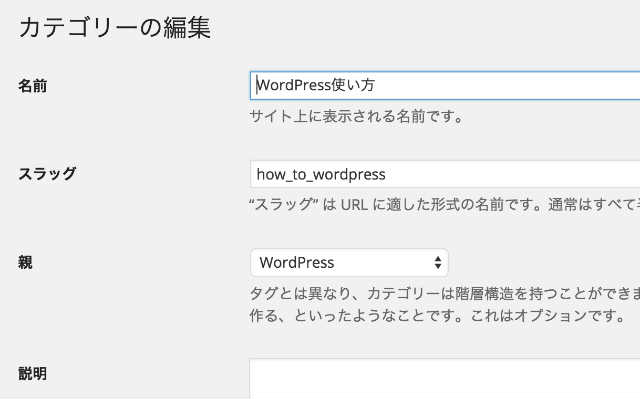Viewport: 640px width, 399px height.
Task: Click the 名前 field containing WordPress使い方
Action: 445,85
